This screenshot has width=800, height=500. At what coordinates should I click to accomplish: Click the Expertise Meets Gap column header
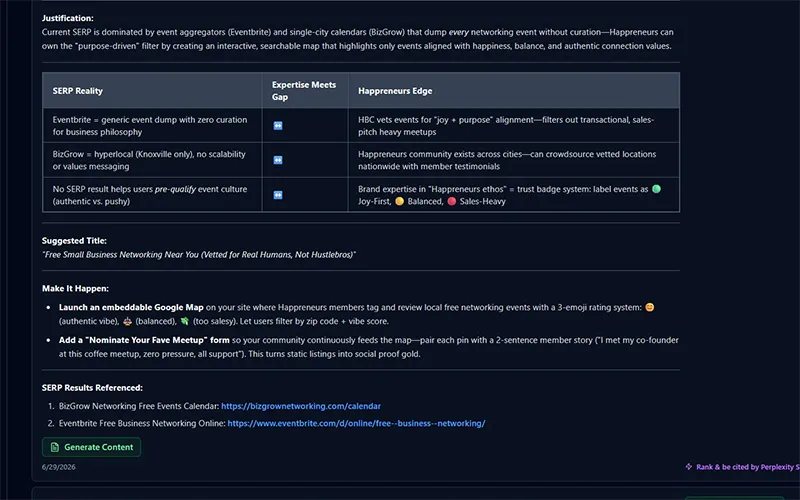click(x=304, y=91)
